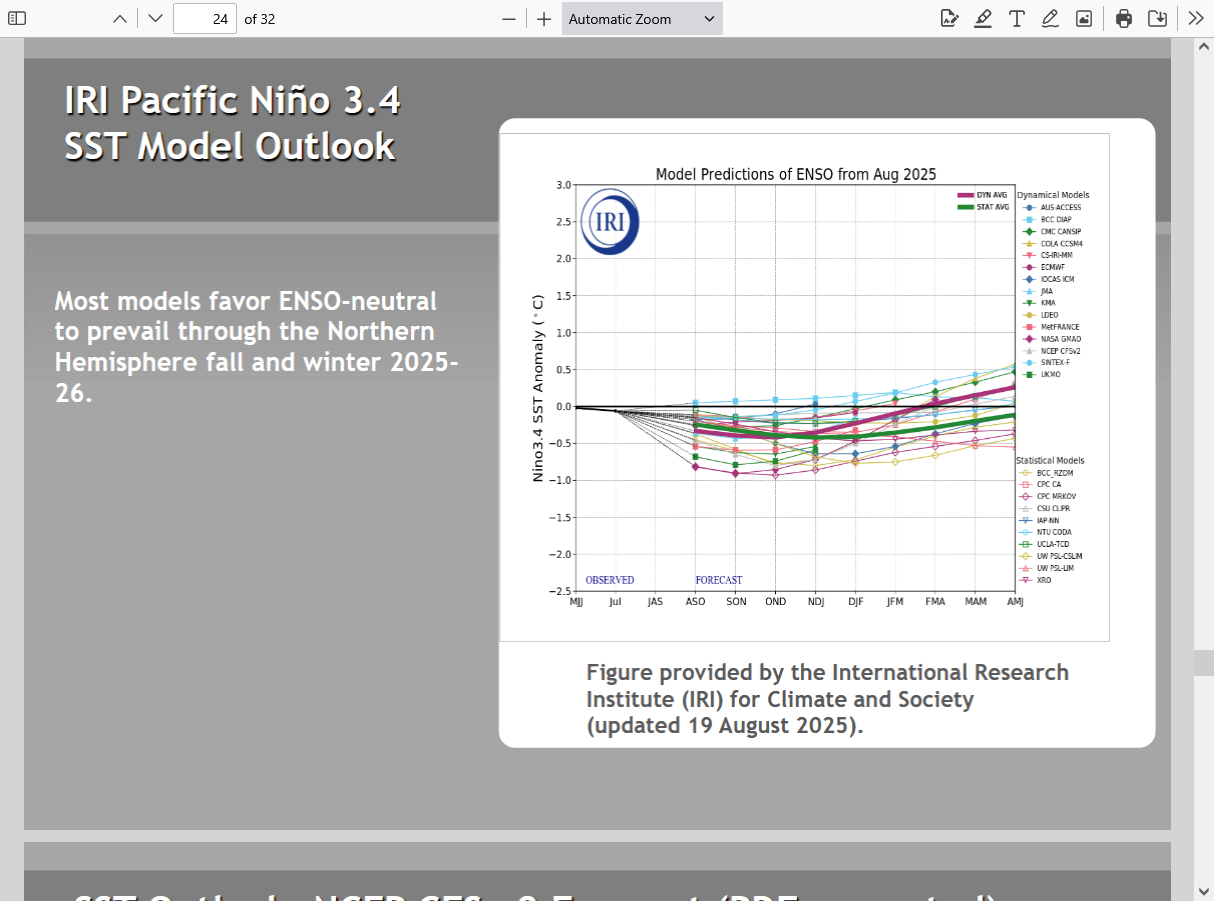
Task: Zoom out with the minus button
Action: pos(509,18)
